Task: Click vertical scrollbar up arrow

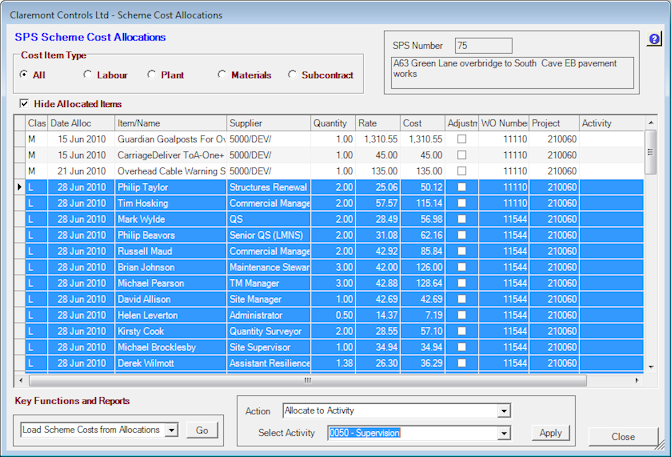Action: click(x=651, y=123)
